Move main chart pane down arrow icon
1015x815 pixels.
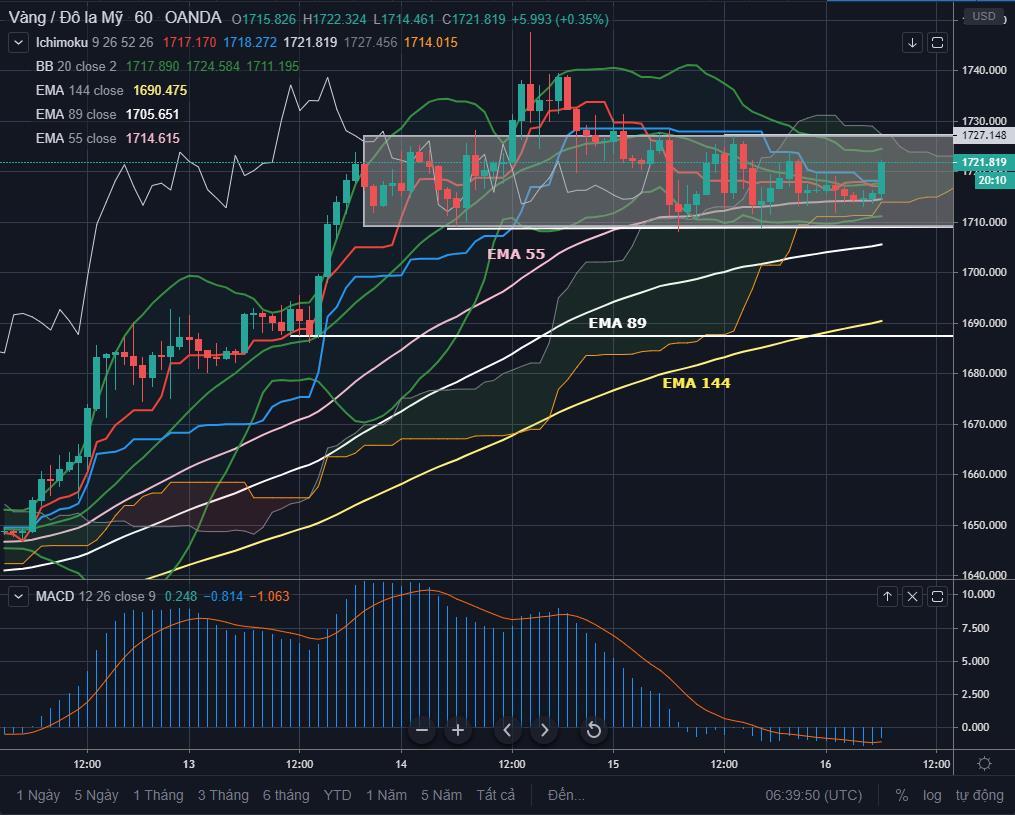click(x=912, y=43)
